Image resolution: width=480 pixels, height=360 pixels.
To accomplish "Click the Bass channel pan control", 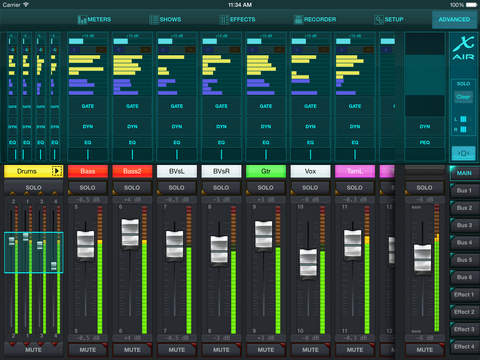I will point(88,154).
